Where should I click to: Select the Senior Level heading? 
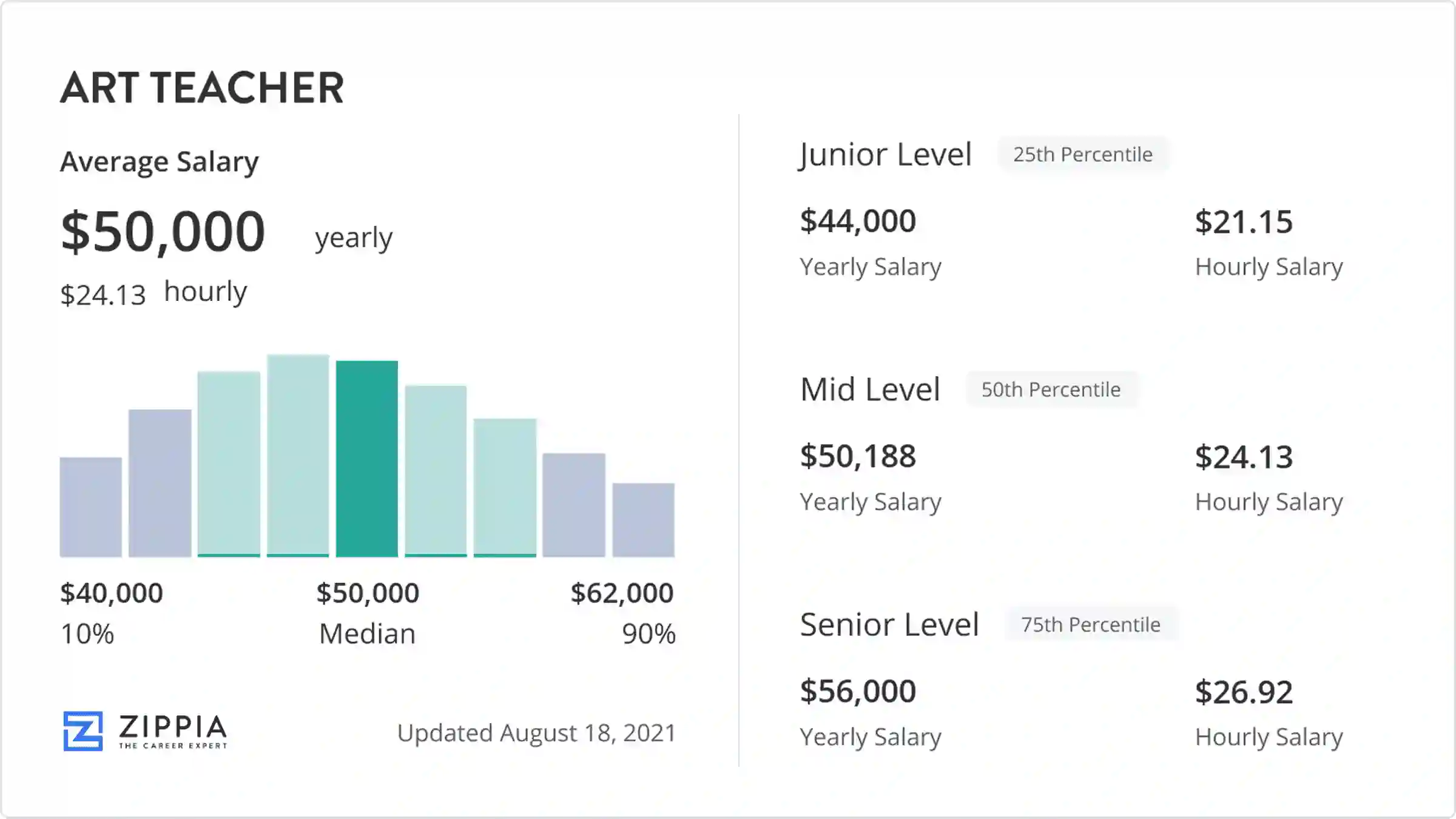pos(889,624)
